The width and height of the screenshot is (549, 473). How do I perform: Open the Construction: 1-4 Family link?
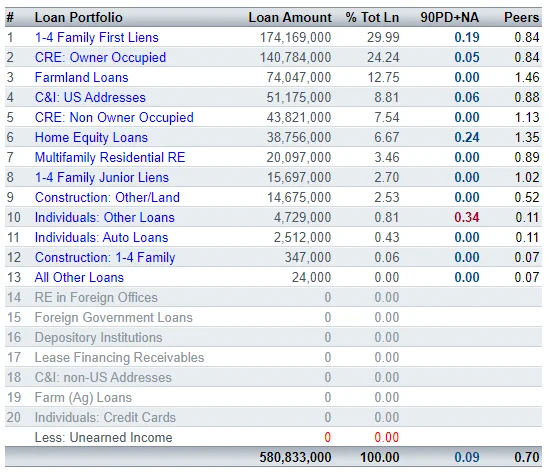coord(105,257)
